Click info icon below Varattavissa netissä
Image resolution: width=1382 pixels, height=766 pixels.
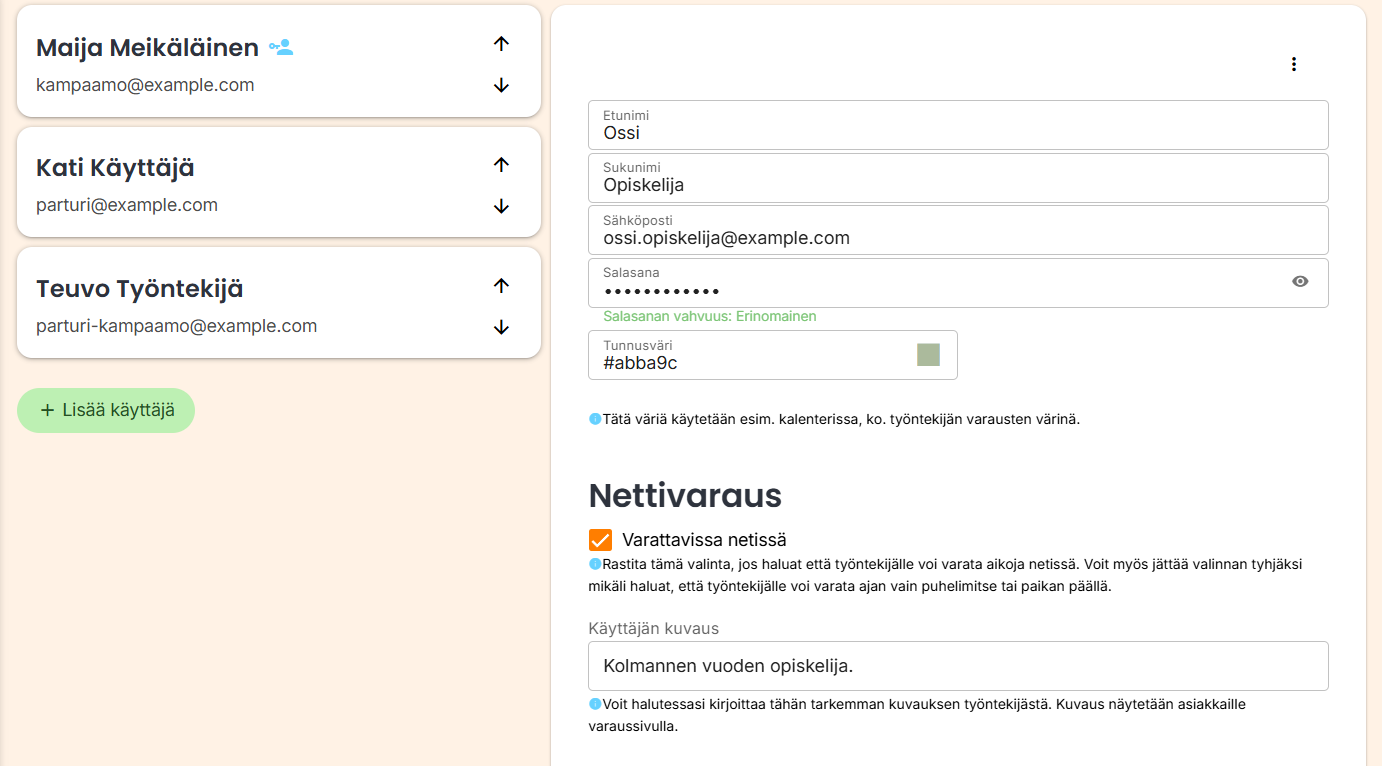(595, 564)
